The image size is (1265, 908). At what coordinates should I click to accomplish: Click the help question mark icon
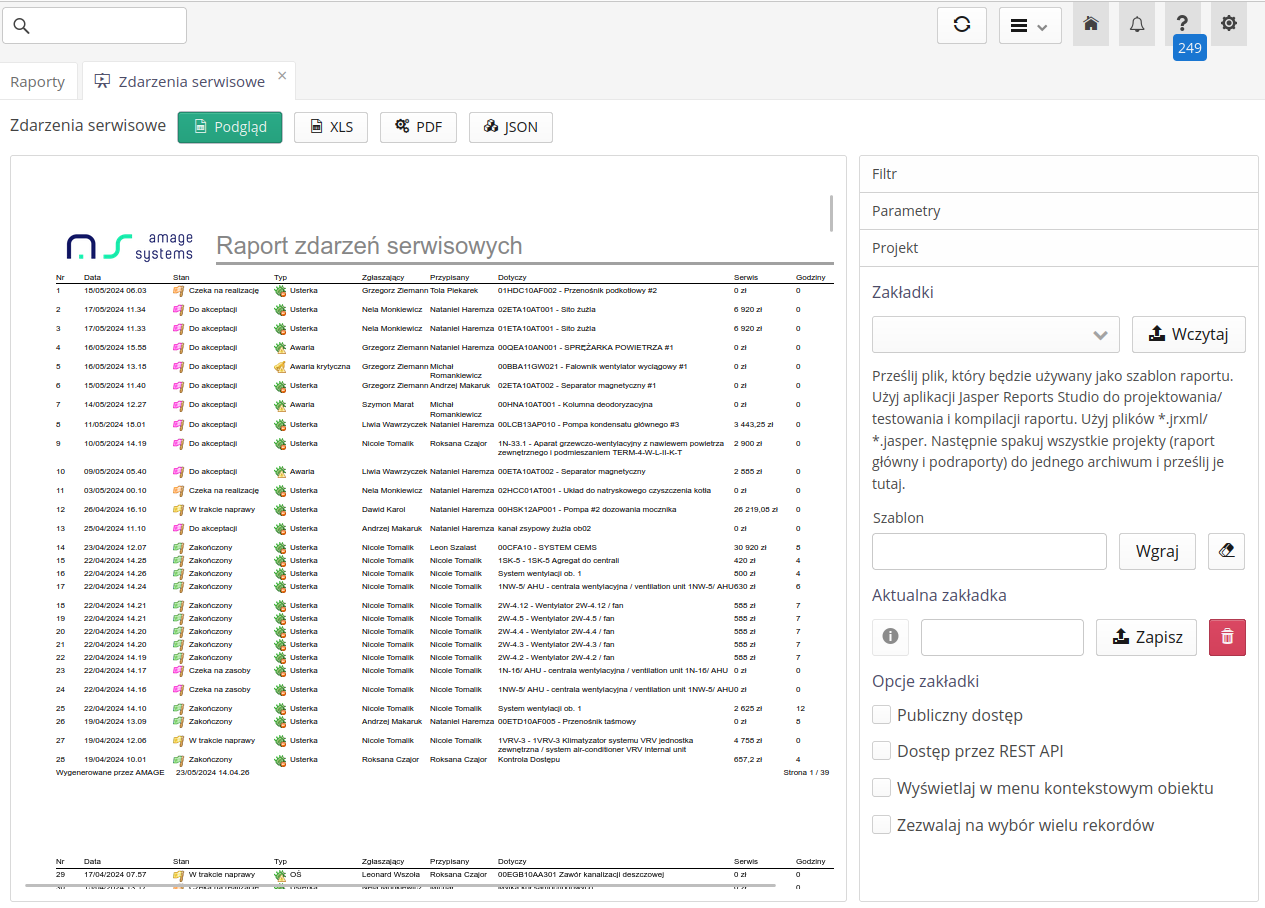[1183, 25]
